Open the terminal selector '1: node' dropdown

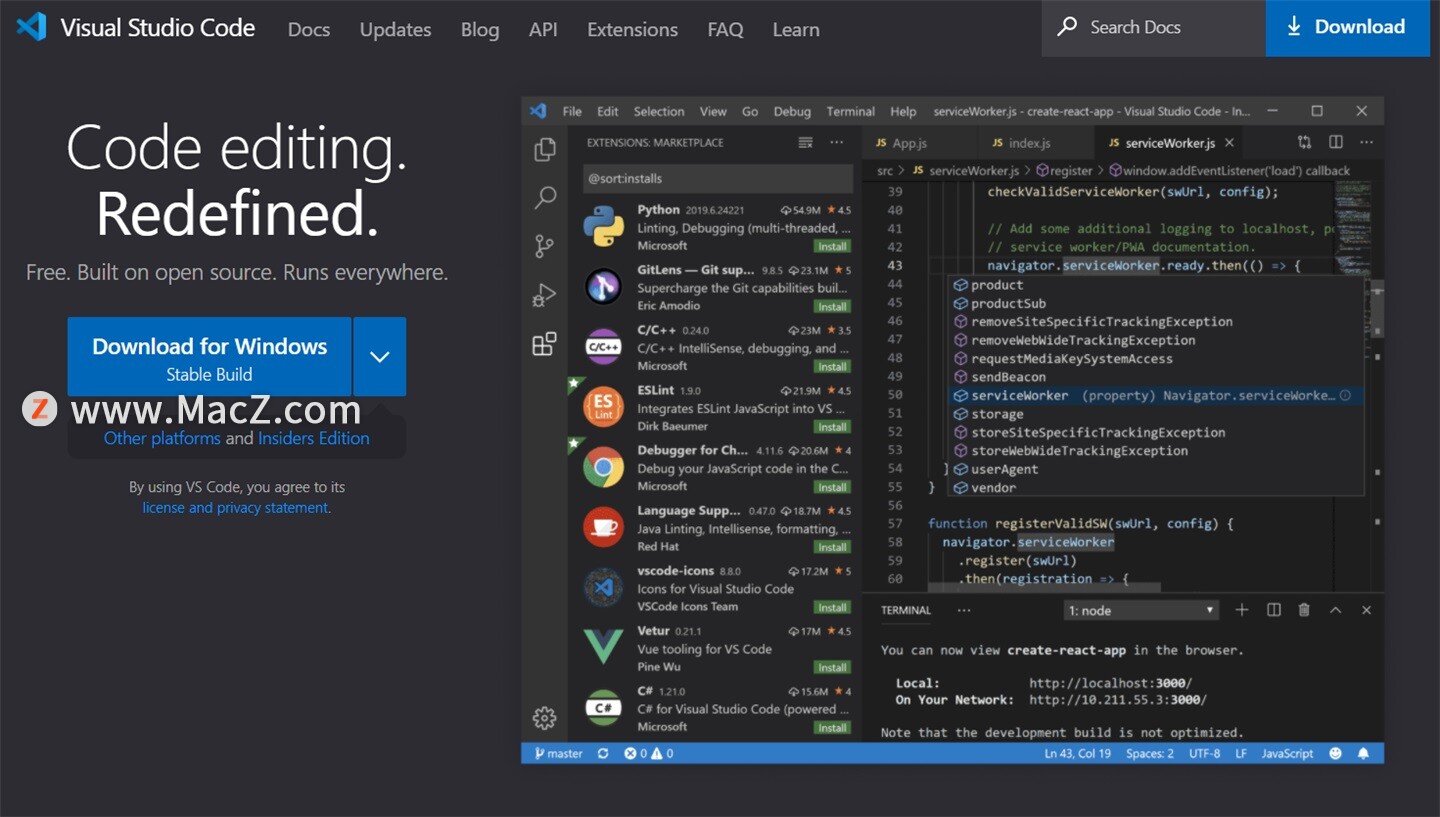(x=1141, y=610)
